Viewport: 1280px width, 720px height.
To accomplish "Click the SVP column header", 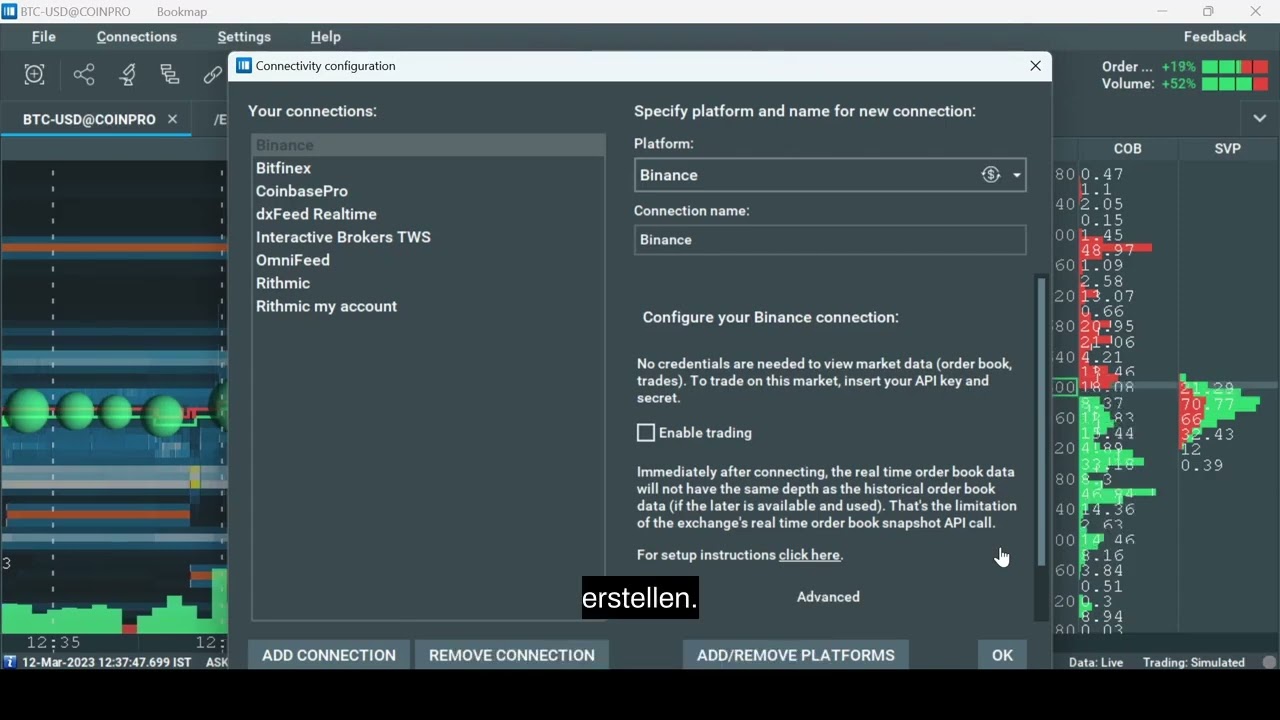I will 1227,149.
